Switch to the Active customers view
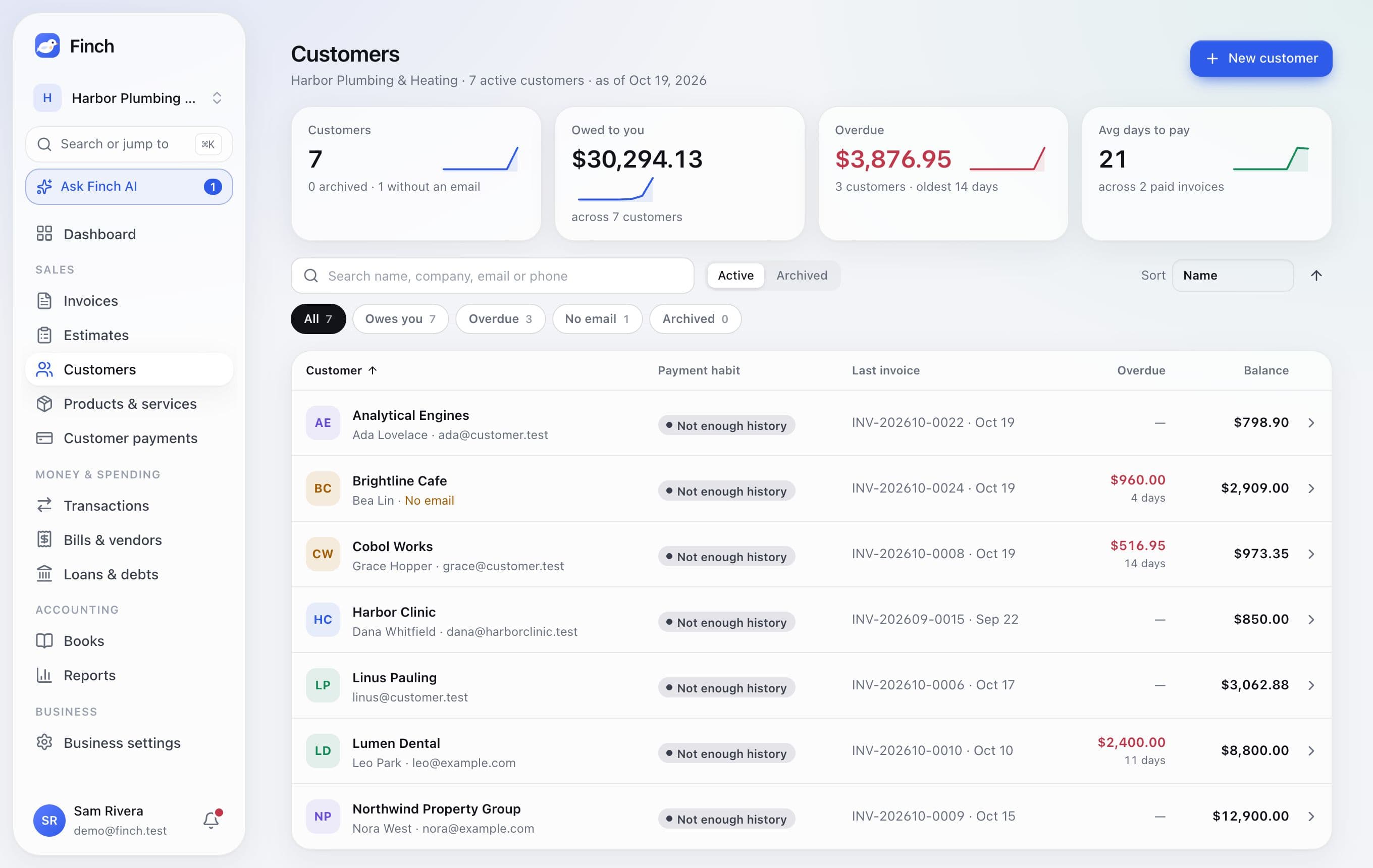This screenshot has width=1373, height=868. coord(735,275)
